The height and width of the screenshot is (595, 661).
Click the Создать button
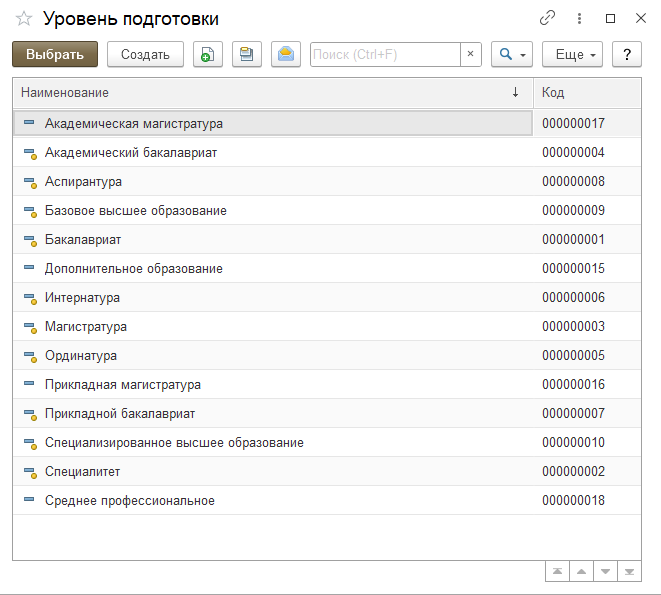tap(145, 54)
